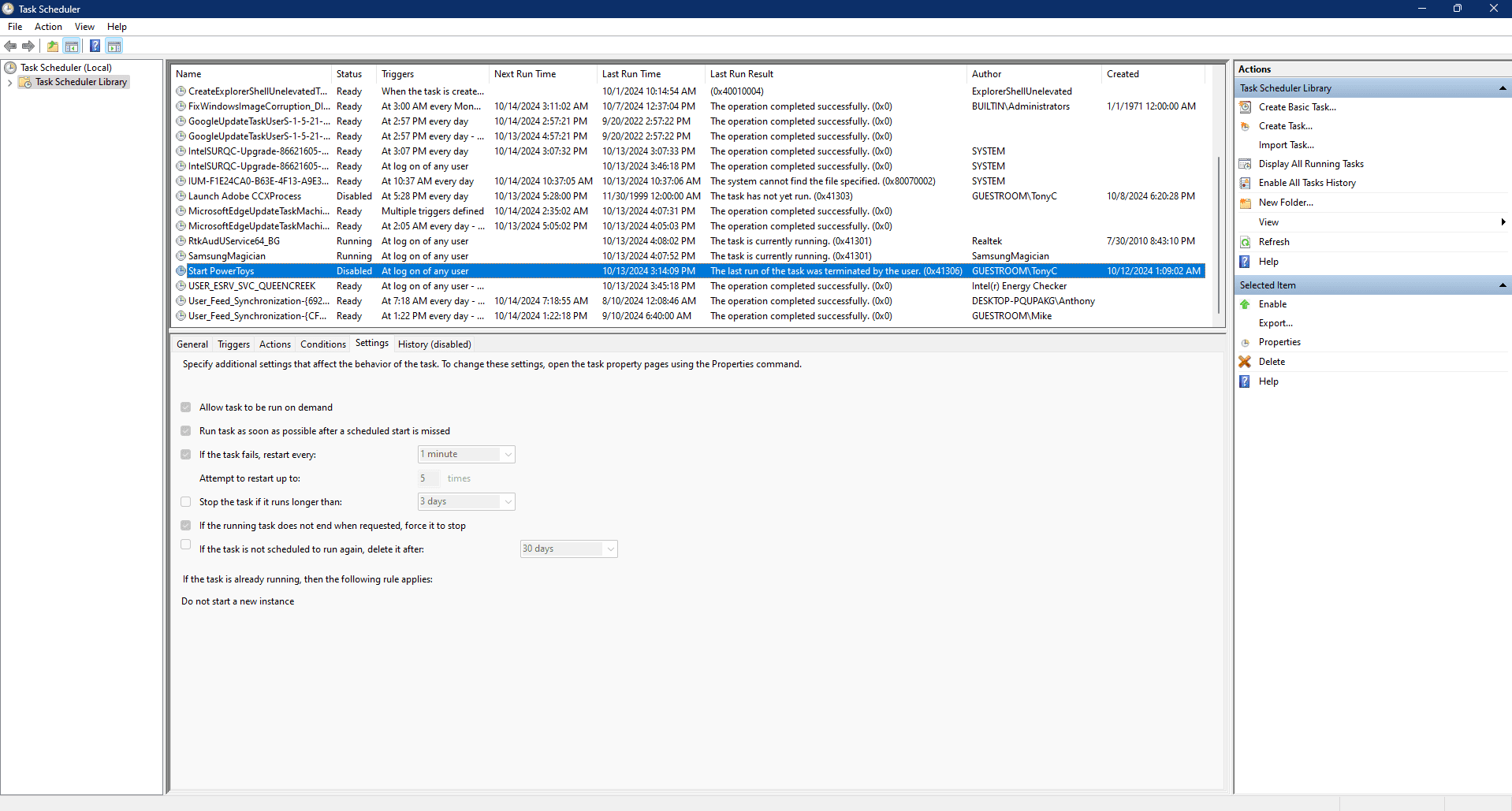Toggle Stop the task if runs longer checkbox
1512x811 pixels.
(x=186, y=502)
